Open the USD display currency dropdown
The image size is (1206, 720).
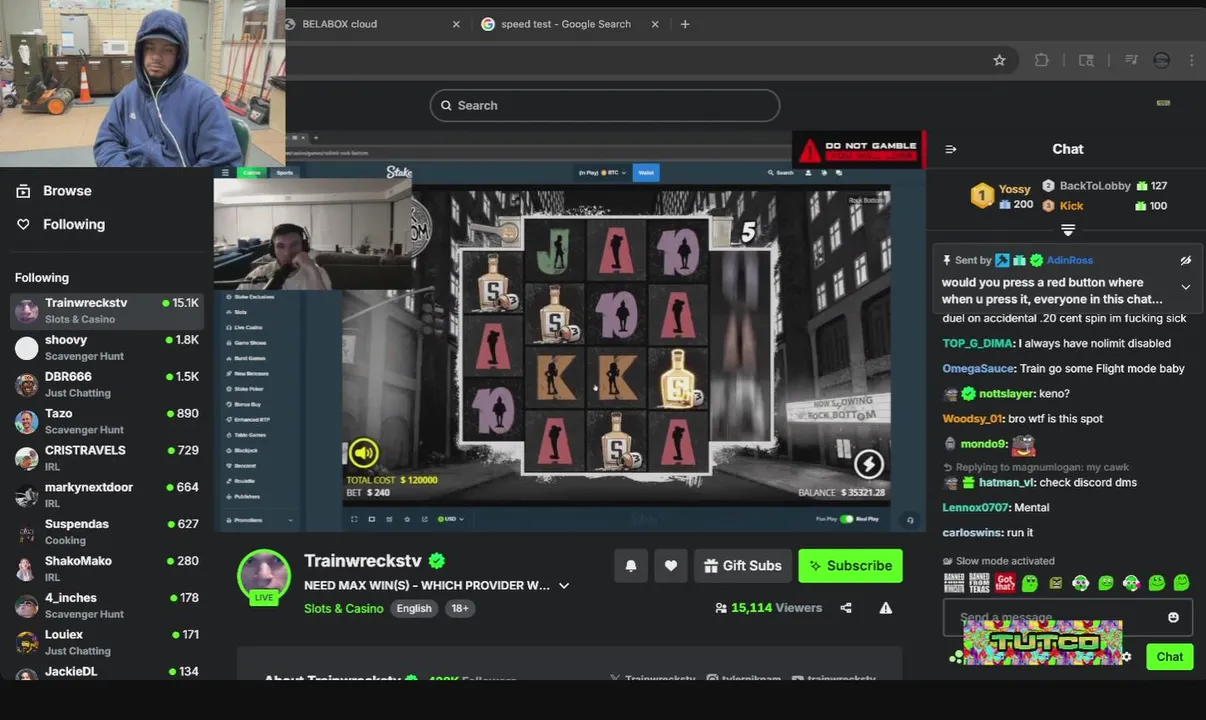(x=451, y=519)
